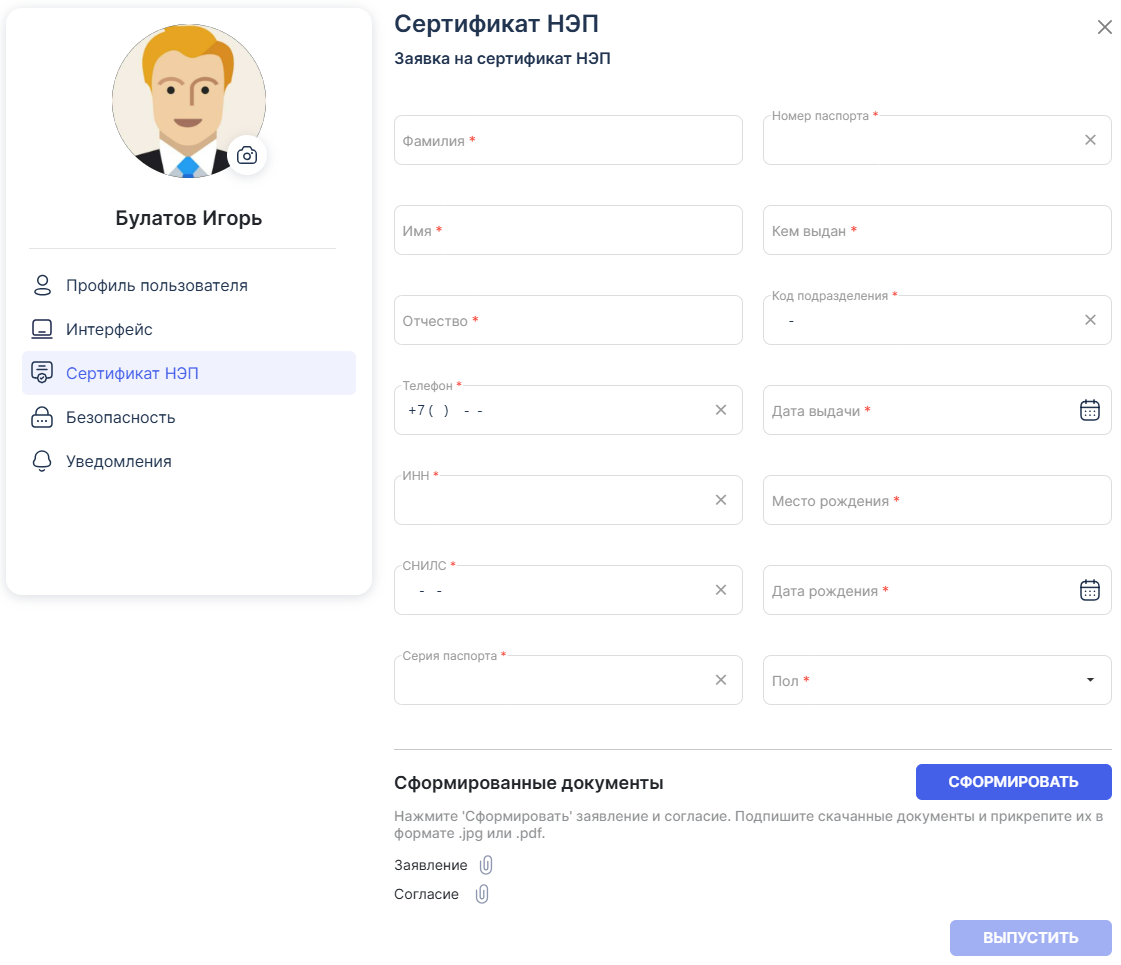The height and width of the screenshot is (965, 1121).
Task: Close the Сертификат НЭП panel
Action: point(1104,28)
